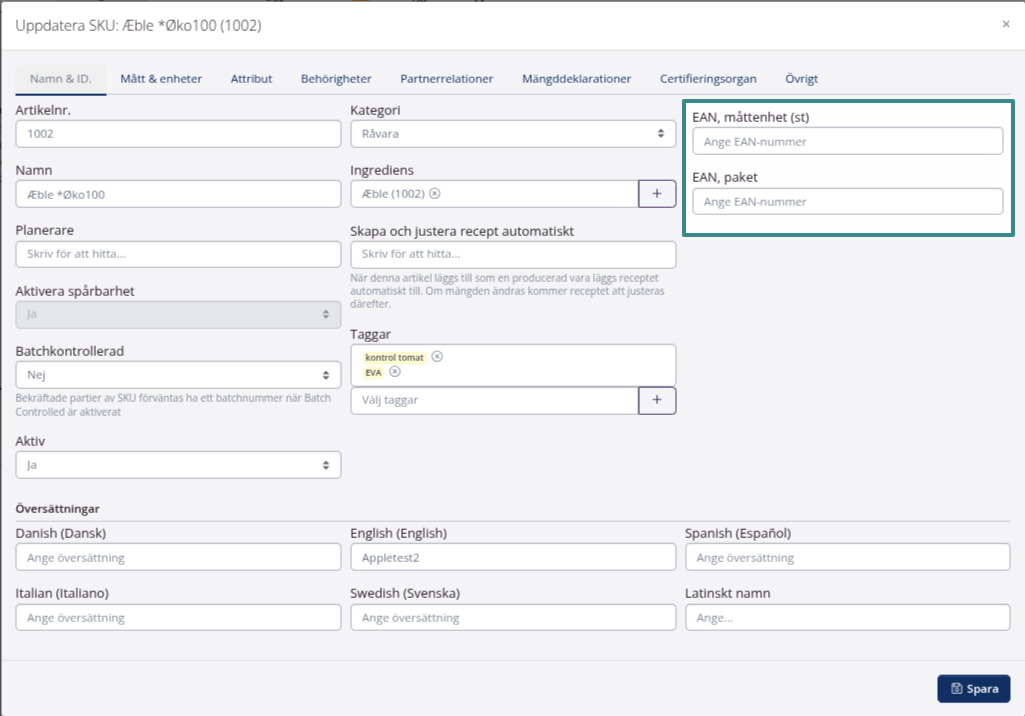Remove the 'EVA' tag
Viewport: 1025px width, 716px height.
(395, 372)
